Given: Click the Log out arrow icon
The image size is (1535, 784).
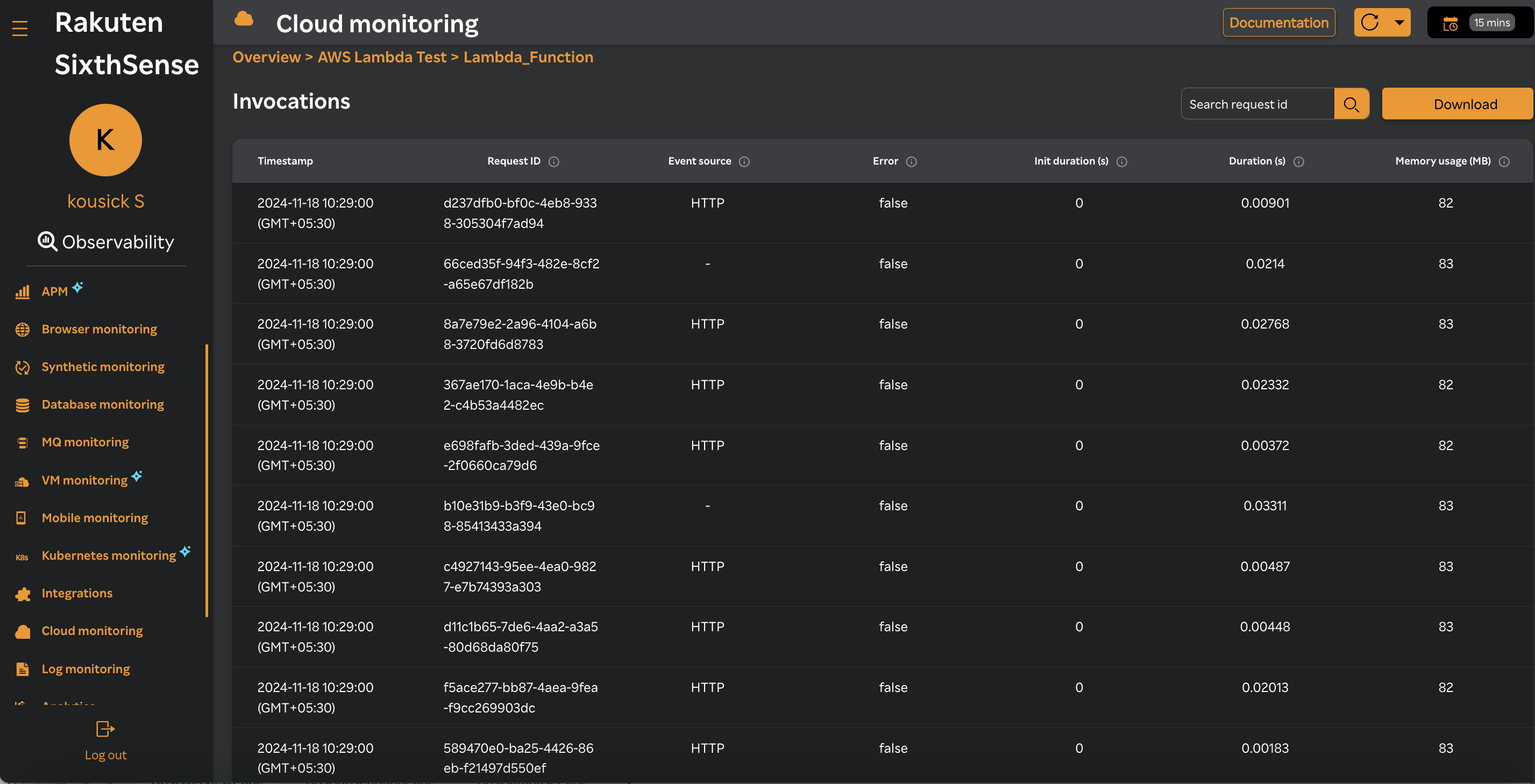Looking at the screenshot, I should click(105, 729).
